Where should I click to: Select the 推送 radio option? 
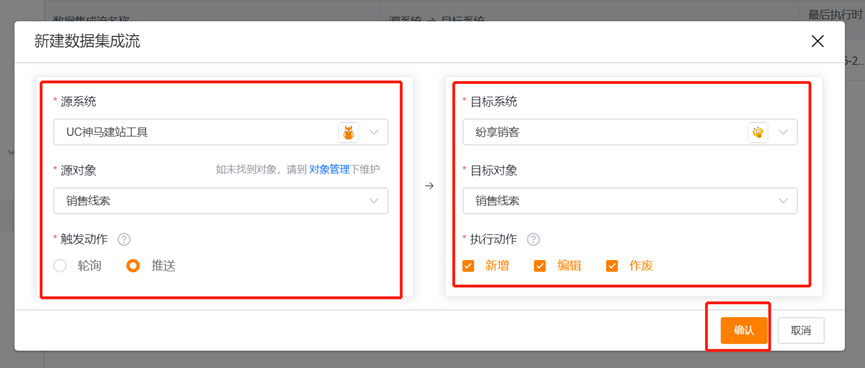[x=133, y=266]
